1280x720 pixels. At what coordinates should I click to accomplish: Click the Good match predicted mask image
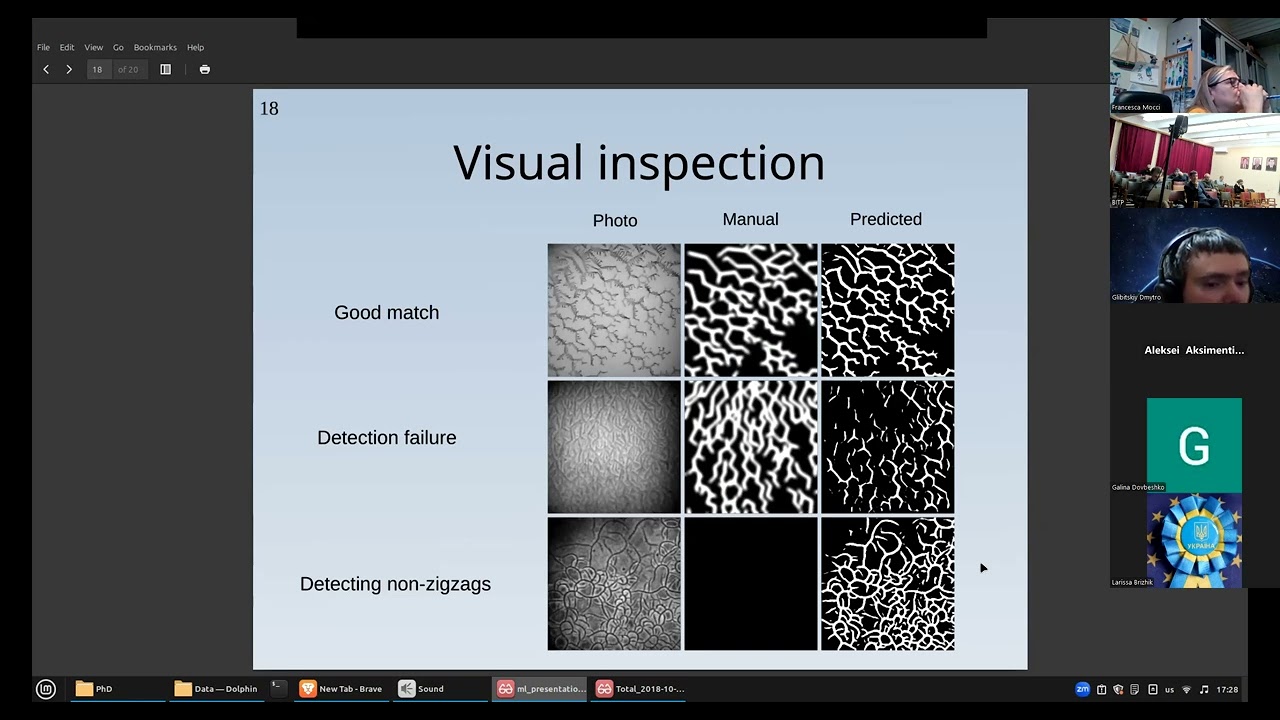(x=888, y=310)
